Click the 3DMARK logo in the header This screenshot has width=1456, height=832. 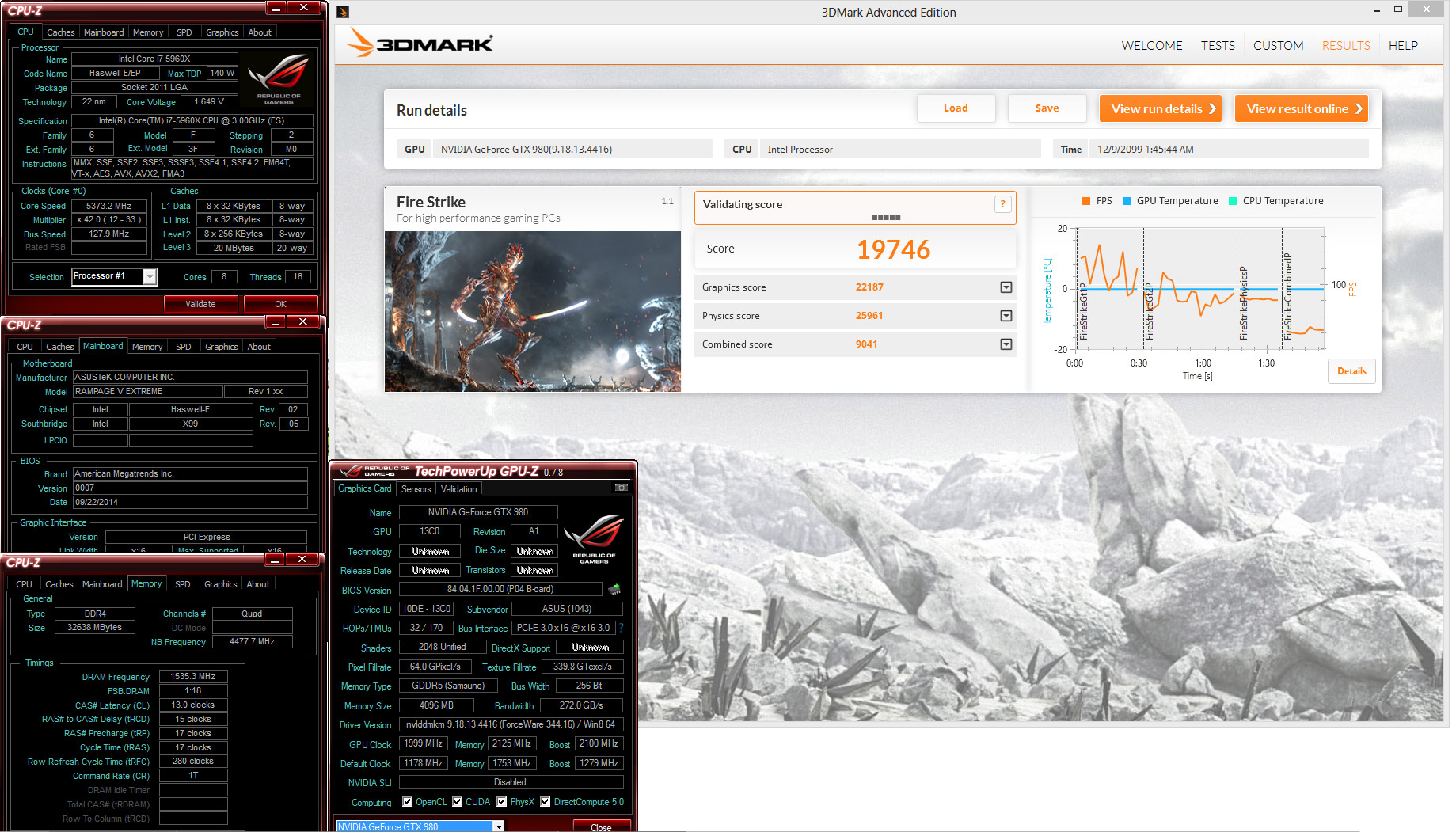[x=420, y=43]
